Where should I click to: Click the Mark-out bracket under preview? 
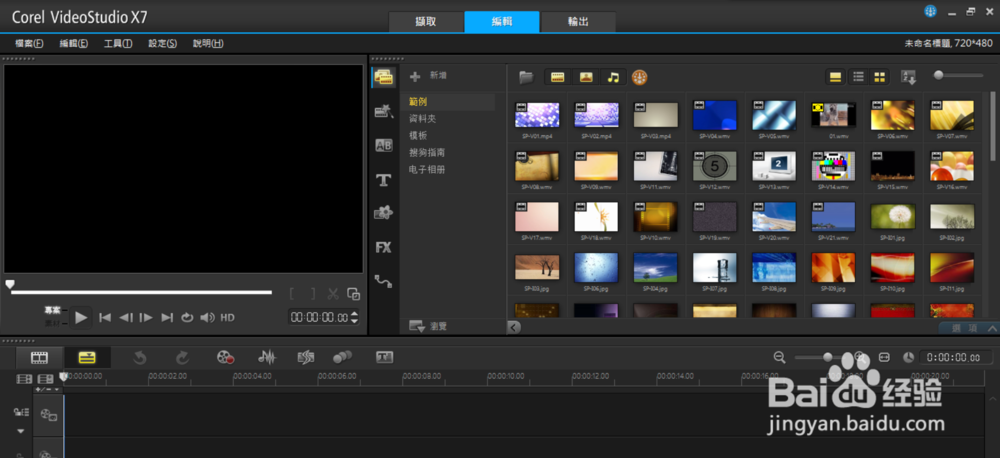point(312,294)
